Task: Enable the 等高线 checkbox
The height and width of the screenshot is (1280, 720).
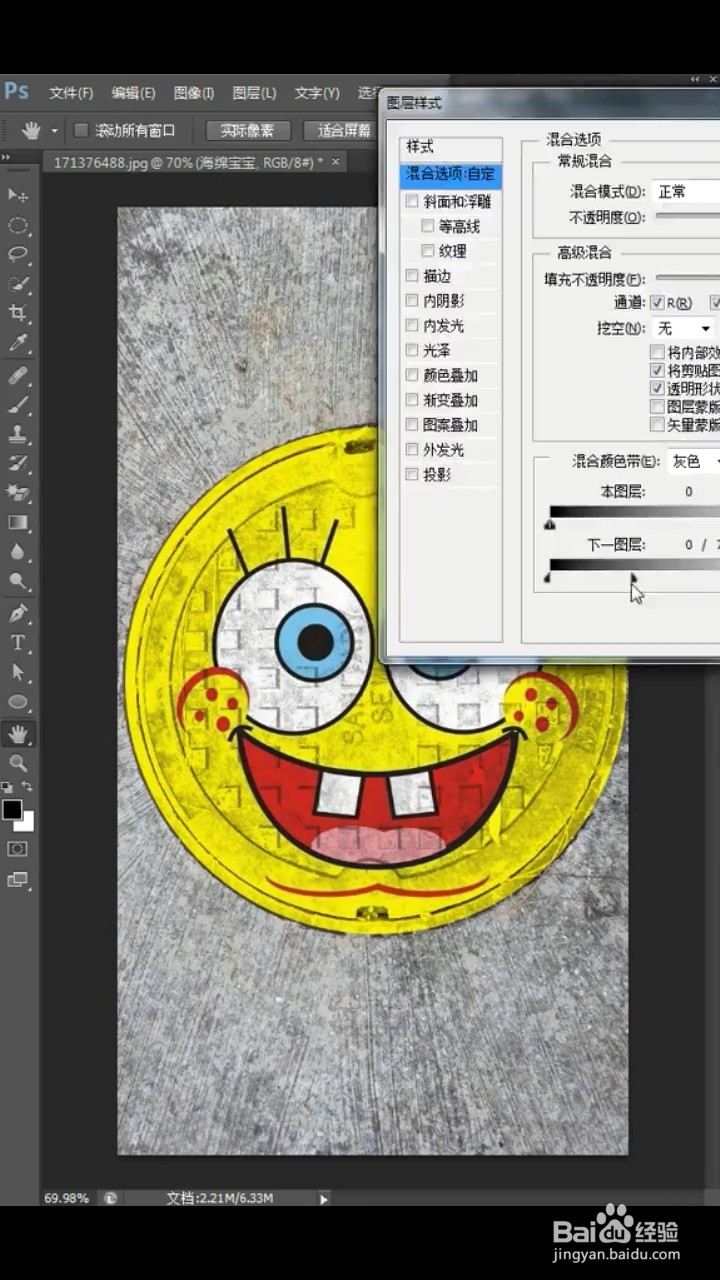Action: [x=428, y=226]
